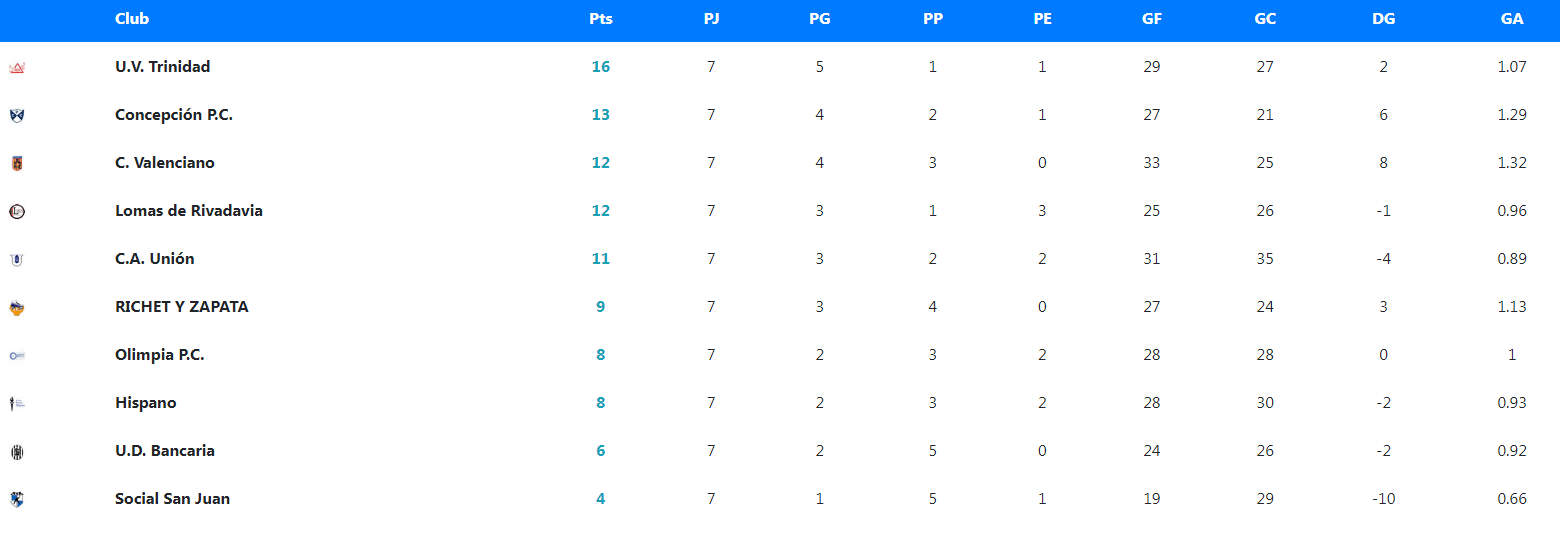Click the GA column header
Viewport: 1560px width, 540px height.
[1512, 19]
